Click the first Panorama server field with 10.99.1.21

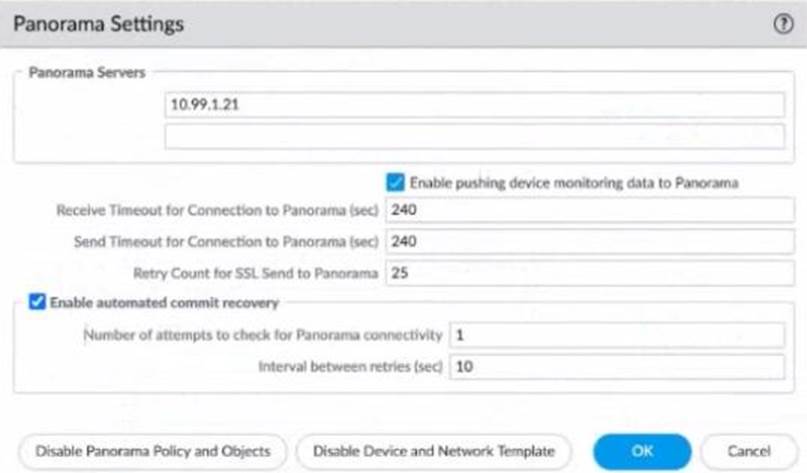(x=474, y=105)
